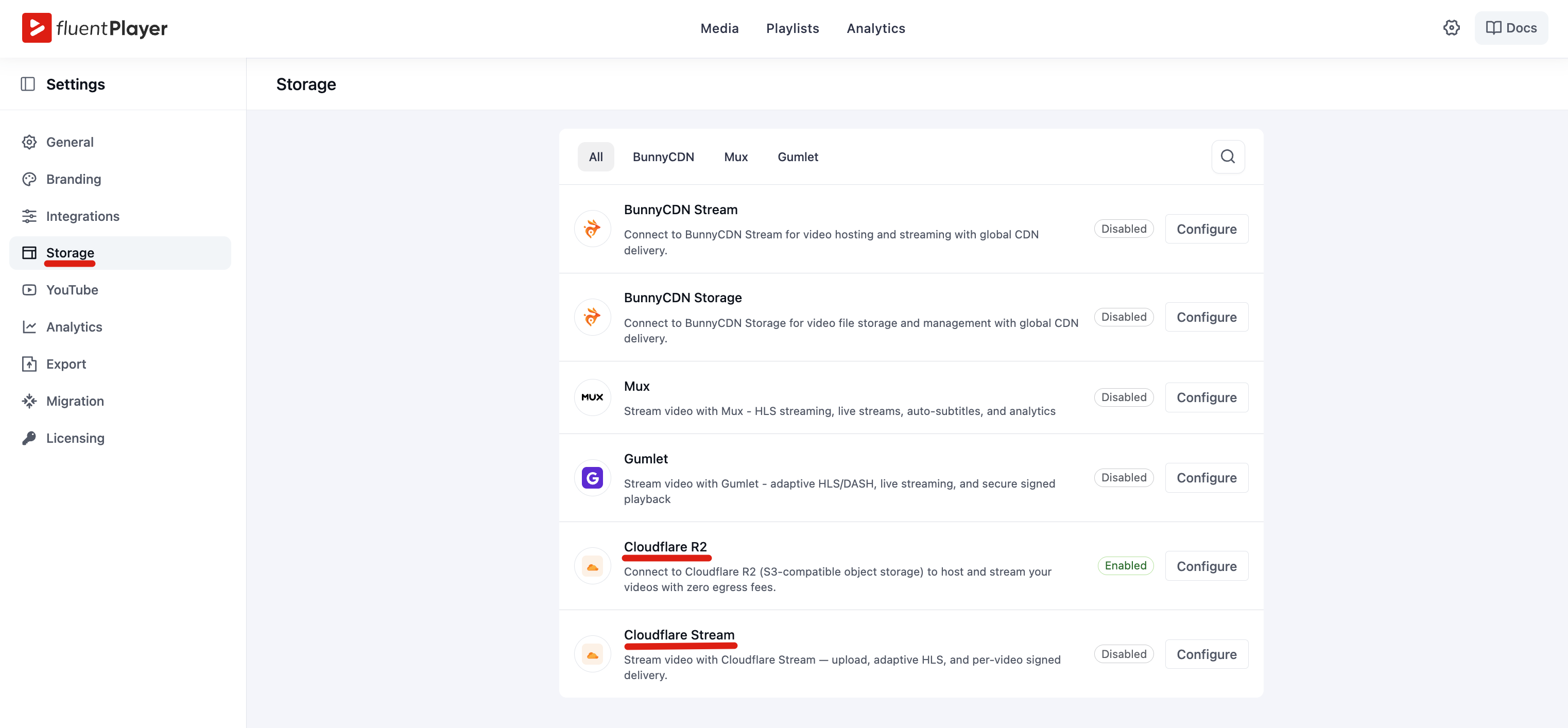Viewport: 1568px width, 728px height.
Task: Click the Cloudflare Stream logo icon
Action: coord(592,654)
